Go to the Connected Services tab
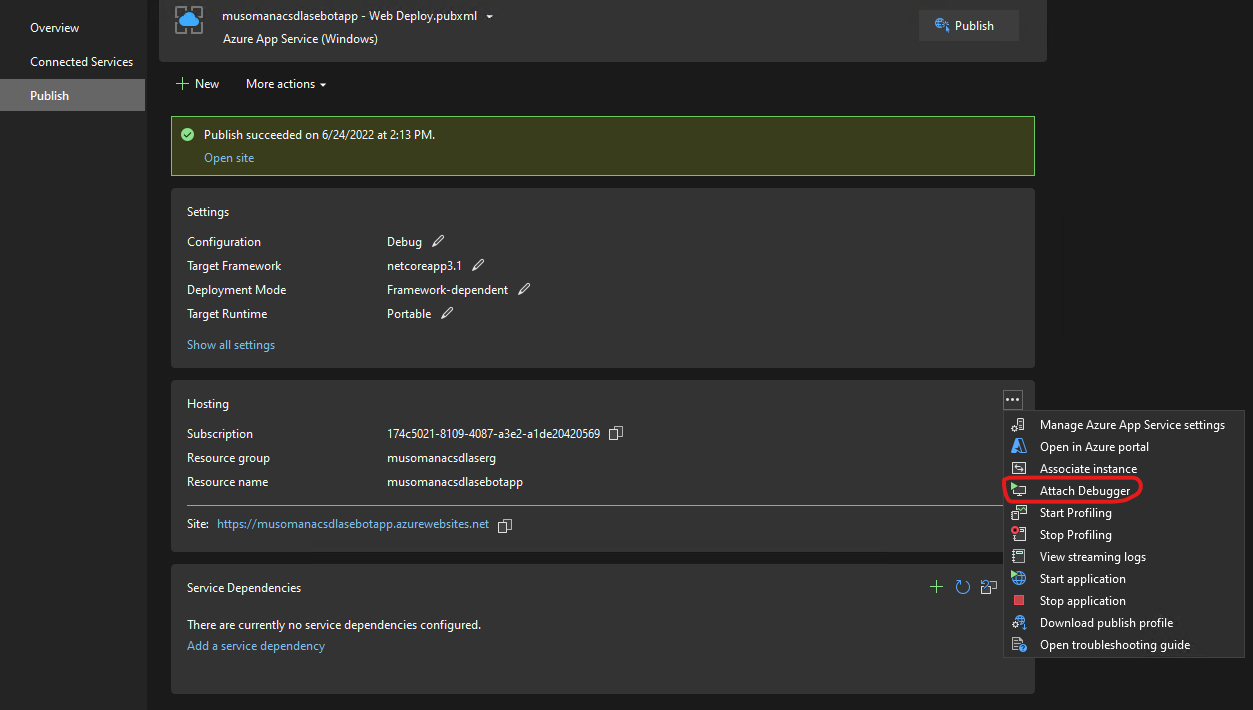Screen dimensions: 1253x710 (x=81, y=61)
